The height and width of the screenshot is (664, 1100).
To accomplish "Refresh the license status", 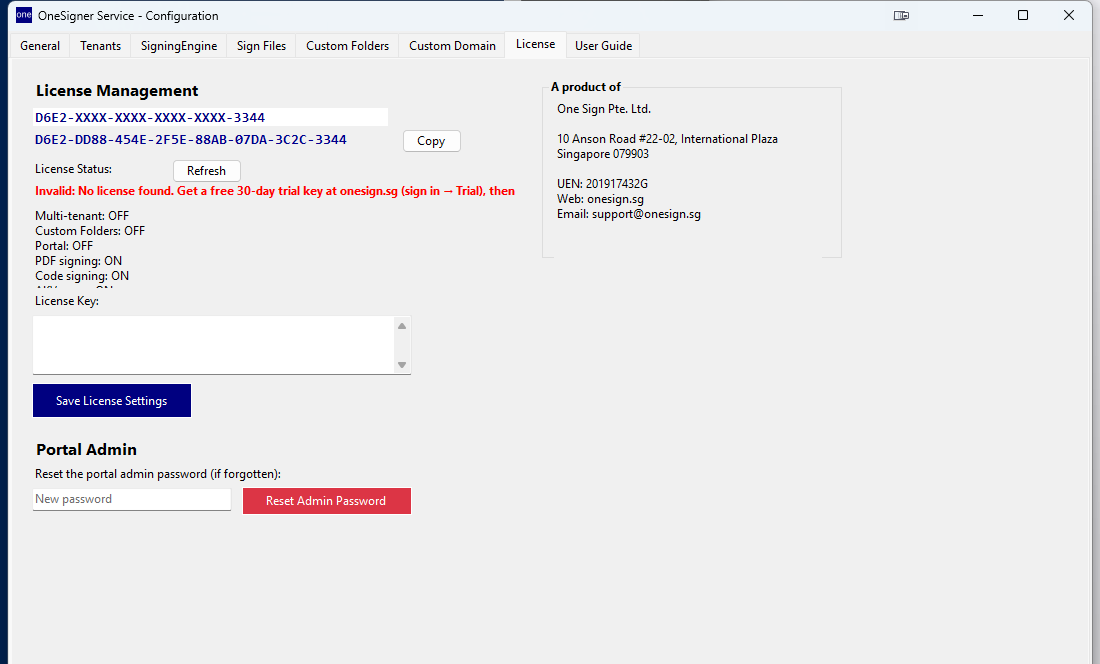I will 206,171.
